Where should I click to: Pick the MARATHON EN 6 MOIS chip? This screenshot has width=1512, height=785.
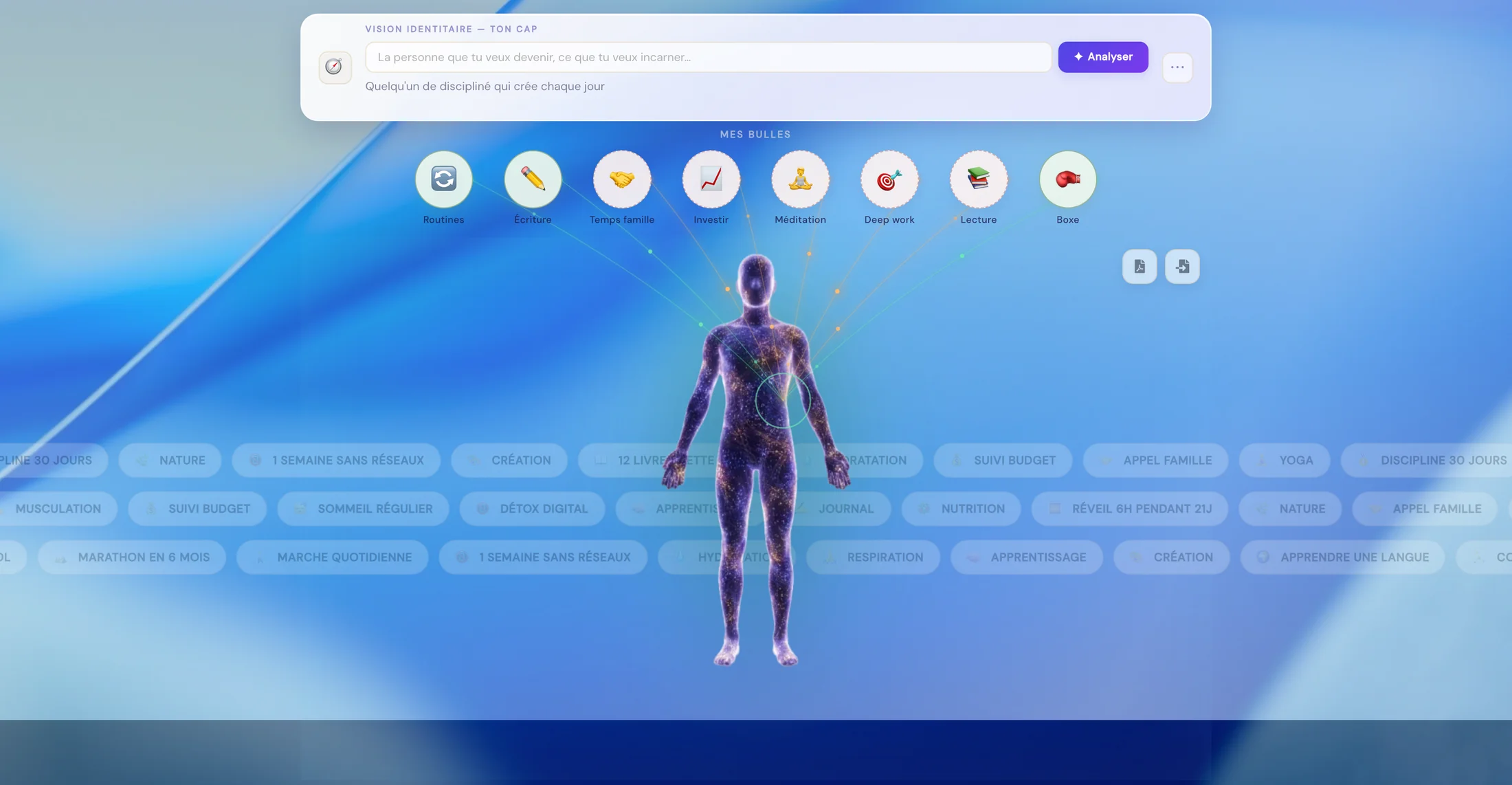pyautogui.click(x=132, y=557)
